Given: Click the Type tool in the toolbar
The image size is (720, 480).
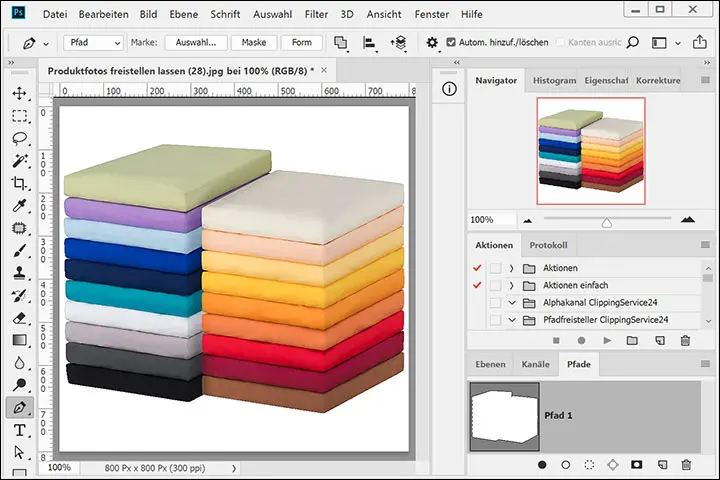Looking at the screenshot, I should pyautogui.click(x=19, y=431).
